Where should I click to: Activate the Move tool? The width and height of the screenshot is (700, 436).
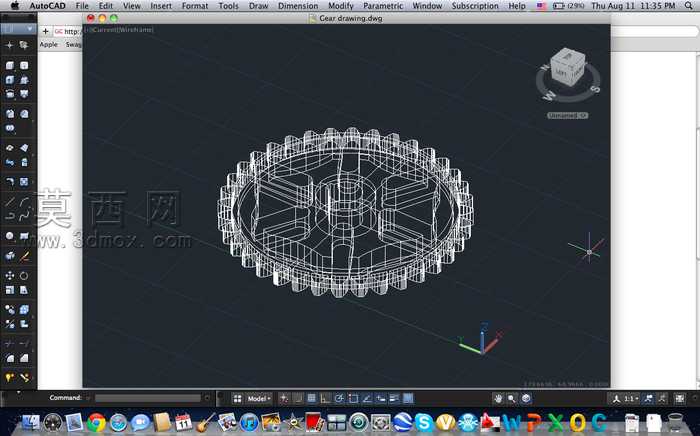click(10, 276)
